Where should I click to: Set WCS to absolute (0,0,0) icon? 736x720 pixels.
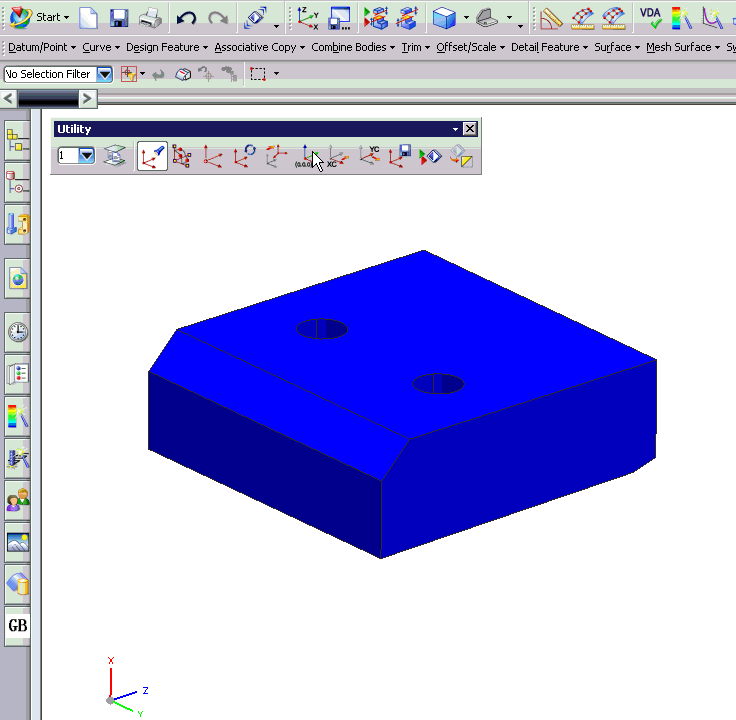pos(307,156)
